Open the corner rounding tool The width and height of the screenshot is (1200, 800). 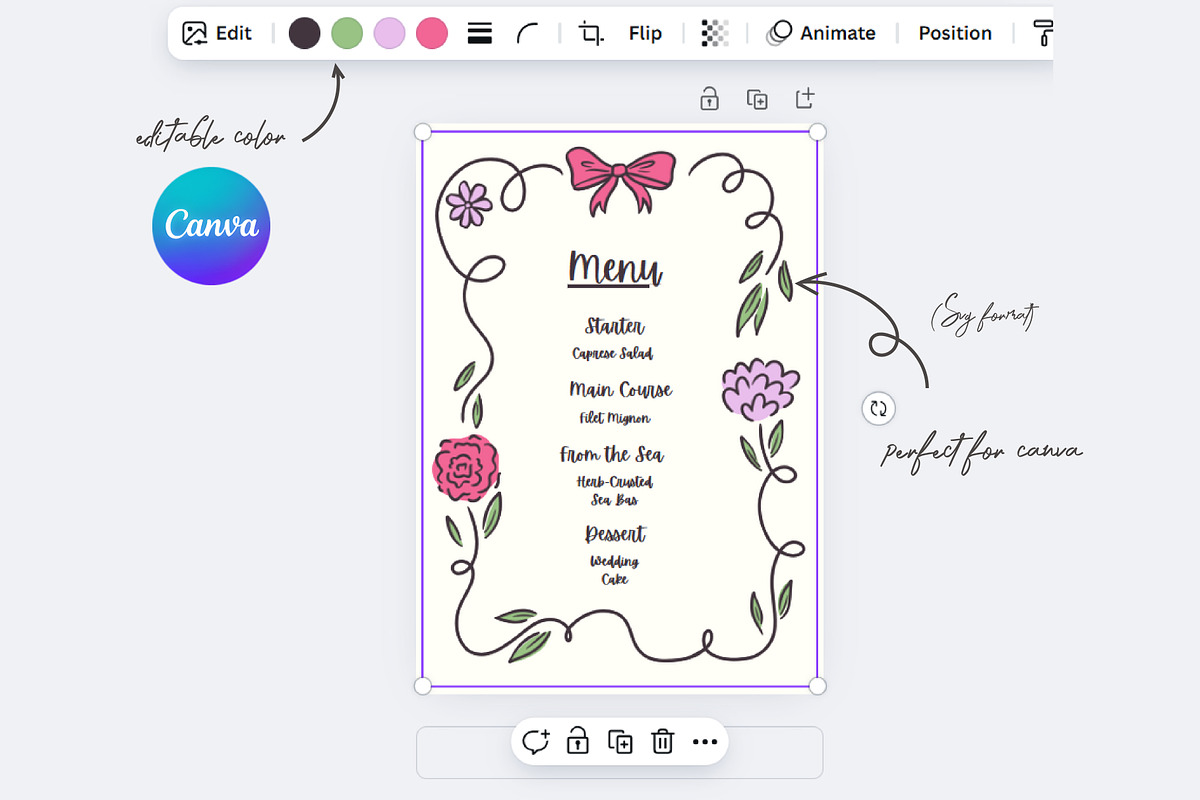pos(528,33)
